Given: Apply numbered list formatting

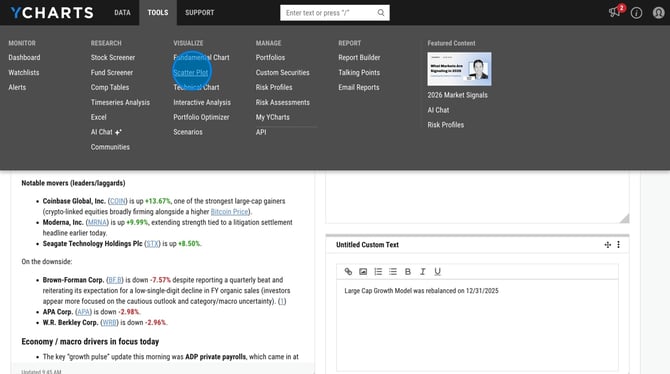Looking at the screenshot, I should pos(378,271).
